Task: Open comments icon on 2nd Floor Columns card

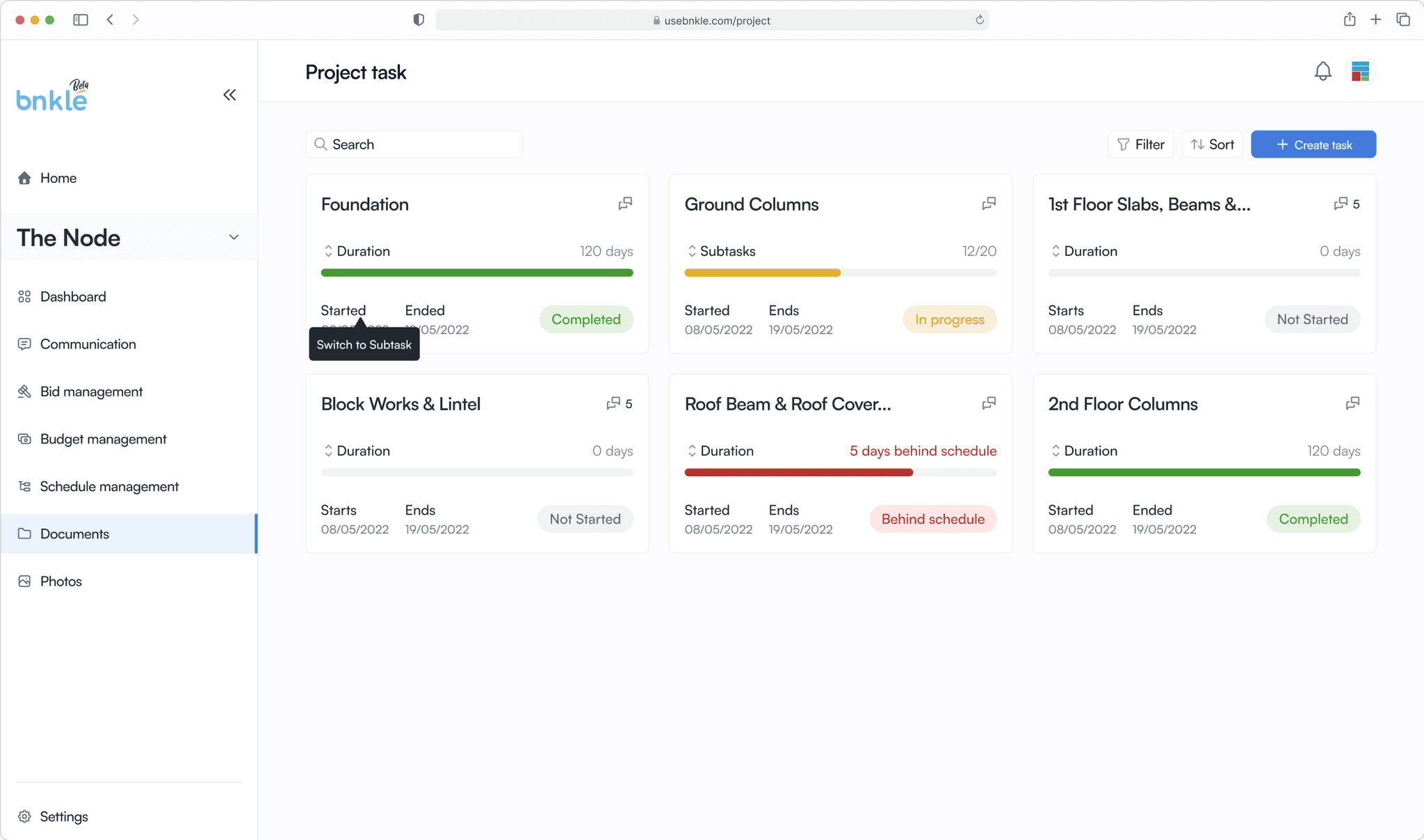Action: click(x=1352, y=403)
